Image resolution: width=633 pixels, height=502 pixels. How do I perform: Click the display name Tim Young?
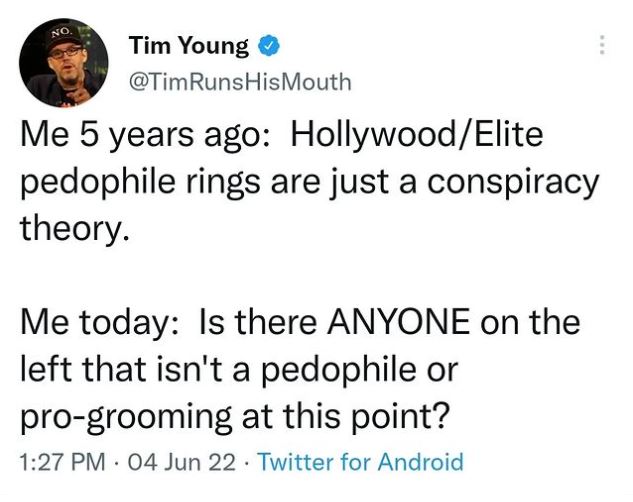click(189, 45)
